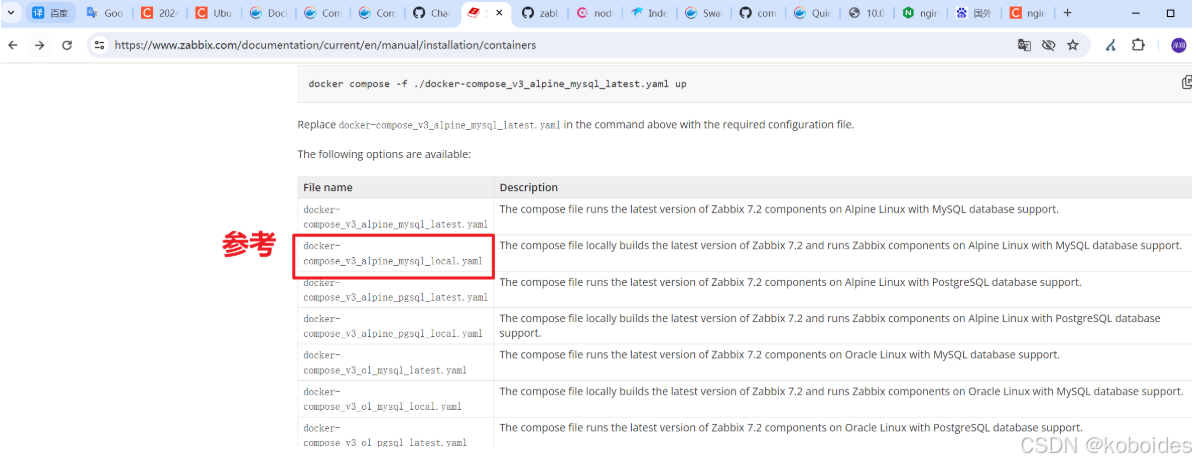Switch to the 国外 tab

975,13
